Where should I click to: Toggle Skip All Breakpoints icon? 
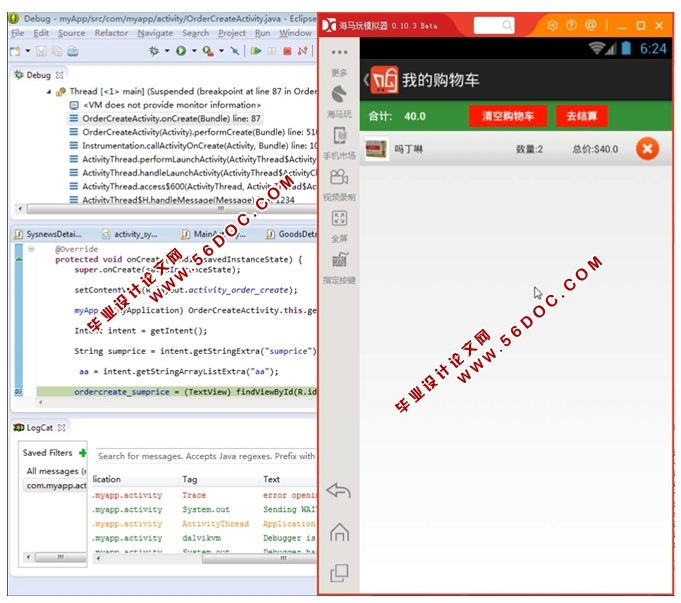coord(235,51)
